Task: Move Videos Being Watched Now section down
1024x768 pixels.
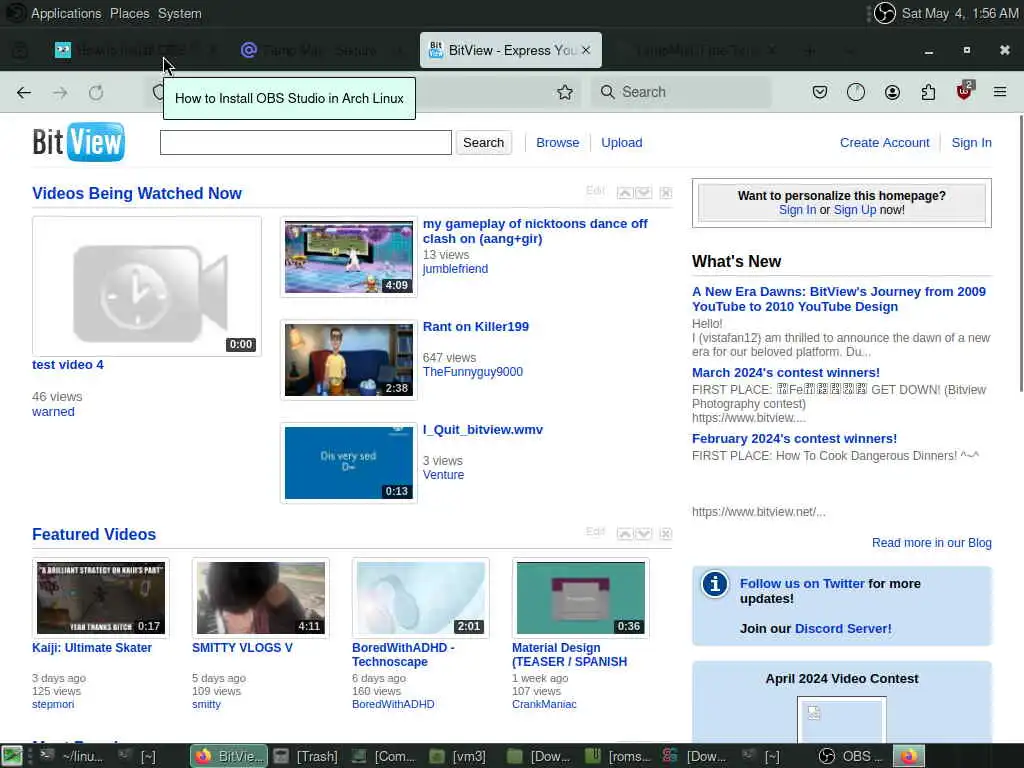Action: tap(643, 193)
